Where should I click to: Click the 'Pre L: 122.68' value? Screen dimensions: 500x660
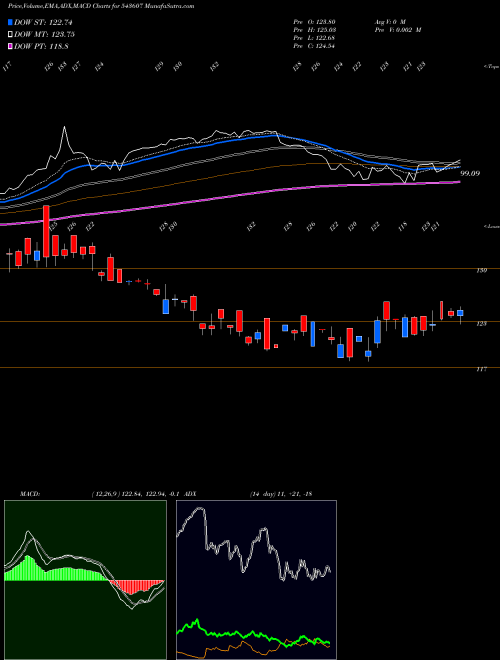pos(314,38)
